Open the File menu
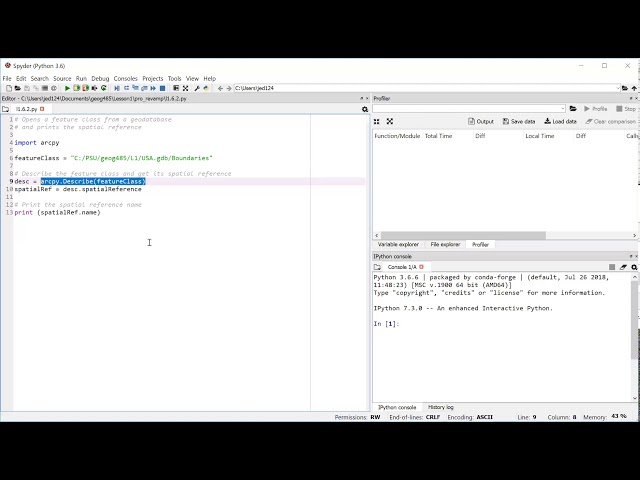 (x=7, y=78)
